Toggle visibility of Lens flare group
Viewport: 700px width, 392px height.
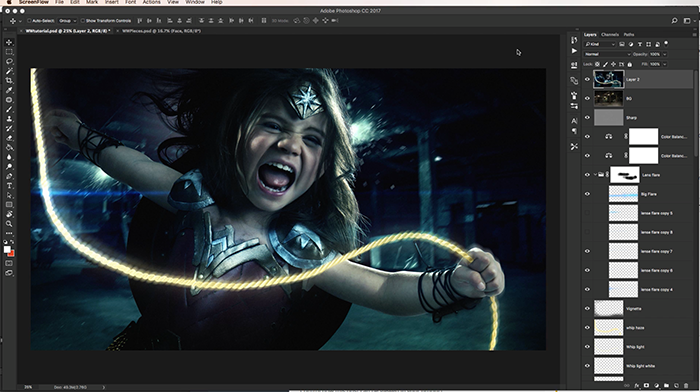point(588,175)
